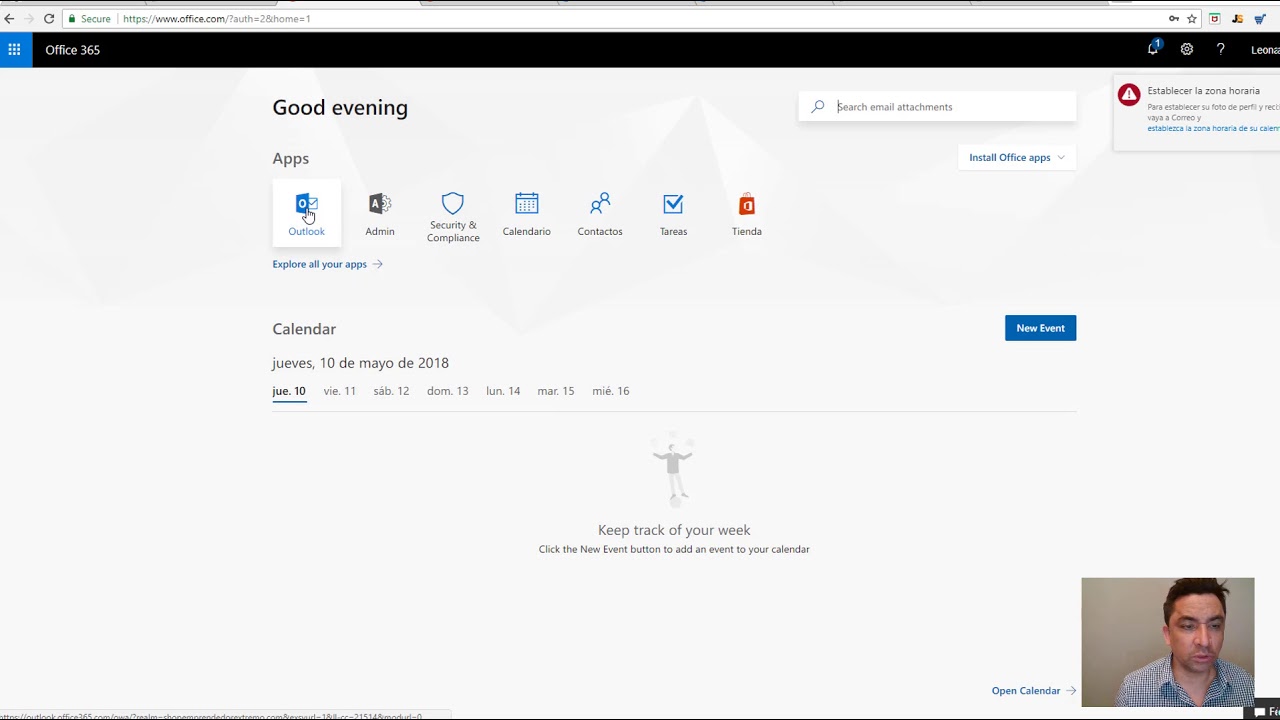Open the Office 365 app launcher grid
Image resolution: width=1280 pixels, height=720 pixels.
[15, 50]
